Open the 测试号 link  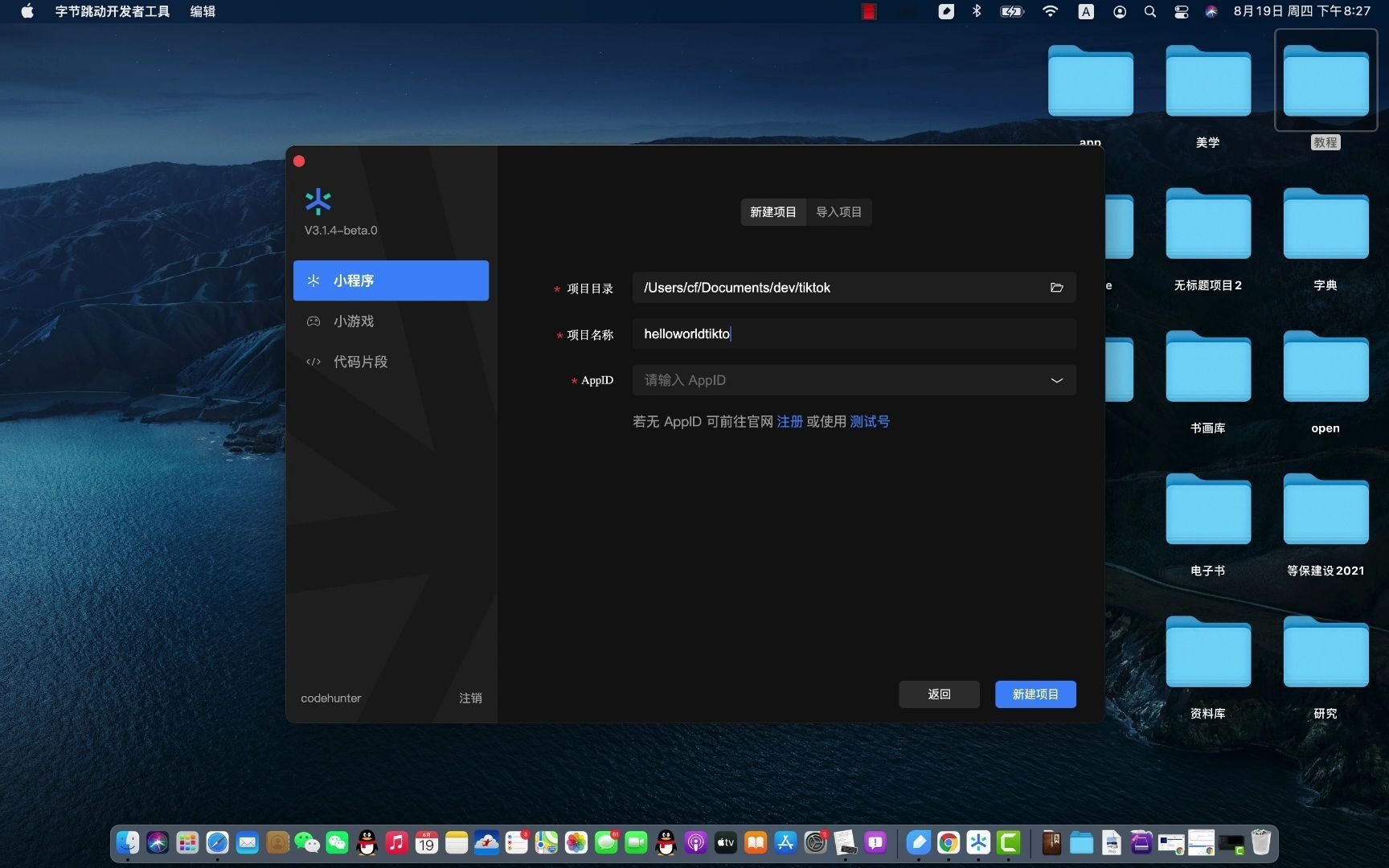[x=870, y=421]
